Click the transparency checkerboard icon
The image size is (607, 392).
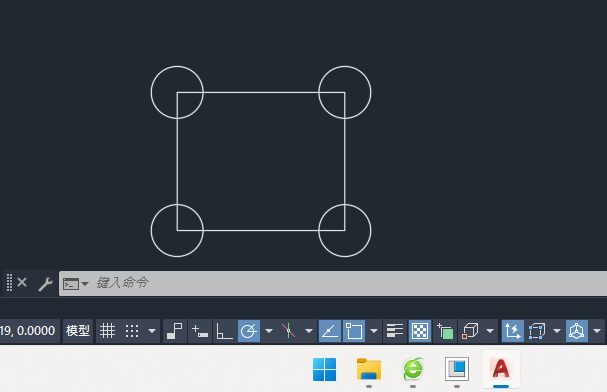[x=420, y=331]
